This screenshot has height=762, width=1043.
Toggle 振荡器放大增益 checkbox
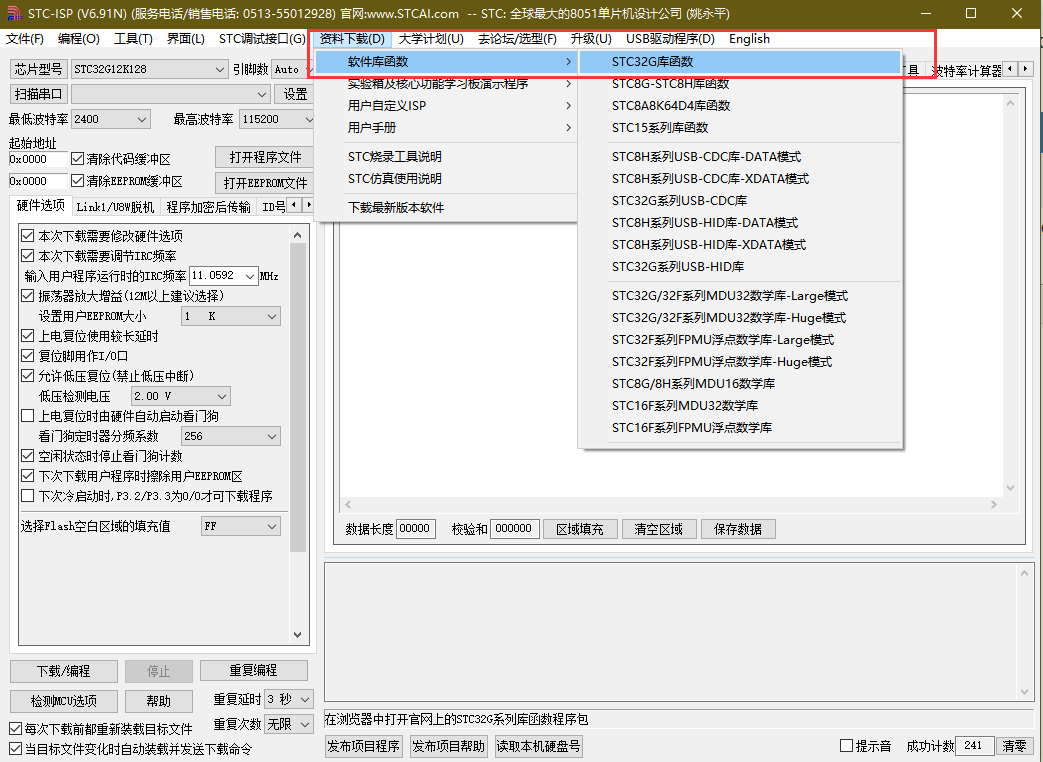27,295
